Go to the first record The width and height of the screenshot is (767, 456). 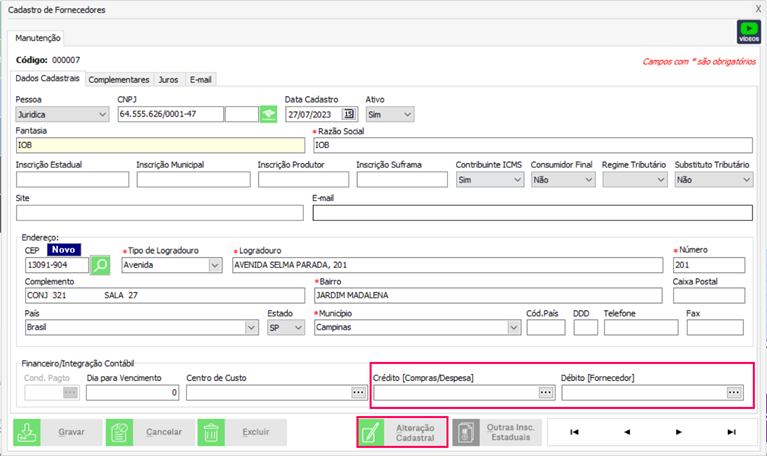(x=574, y=432)
